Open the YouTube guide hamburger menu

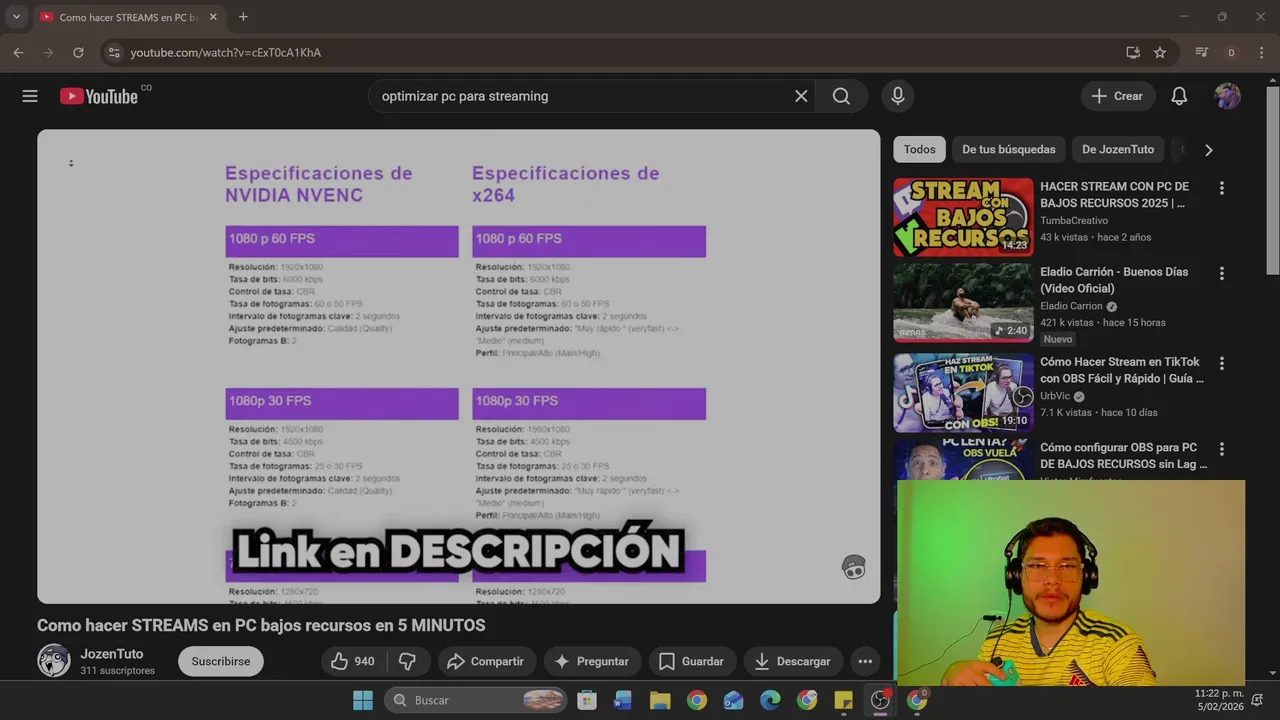tap(30, 96)
